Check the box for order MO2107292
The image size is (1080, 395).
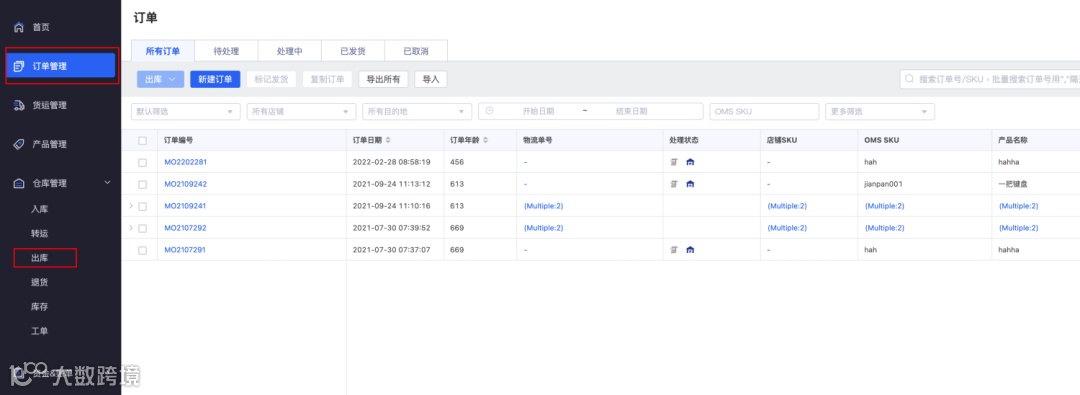[143, 228]
